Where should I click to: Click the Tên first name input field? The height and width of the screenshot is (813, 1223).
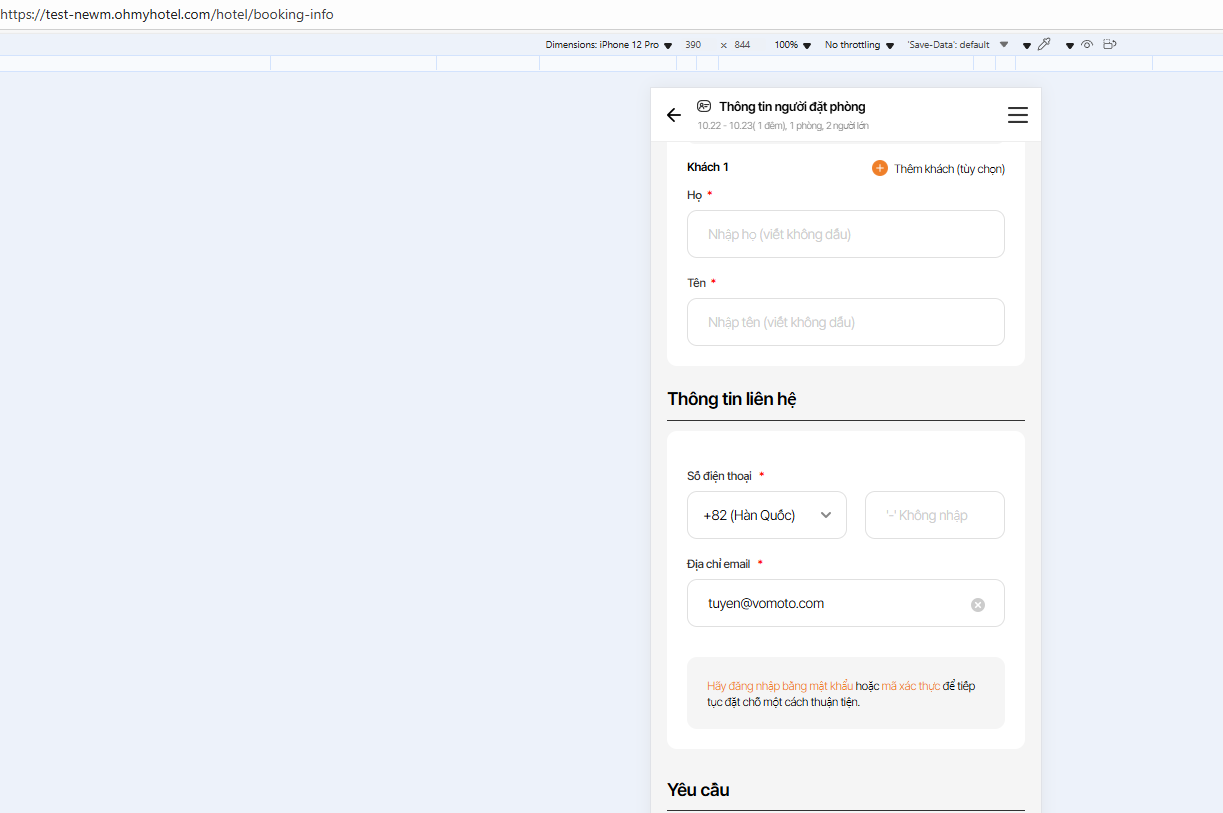[x=846, y=322]
